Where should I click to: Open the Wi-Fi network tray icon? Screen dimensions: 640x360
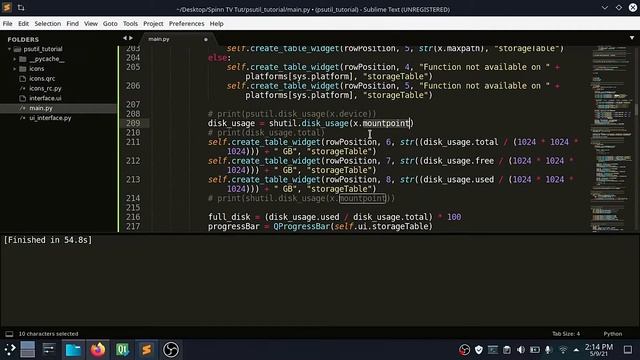coord(563,350)
